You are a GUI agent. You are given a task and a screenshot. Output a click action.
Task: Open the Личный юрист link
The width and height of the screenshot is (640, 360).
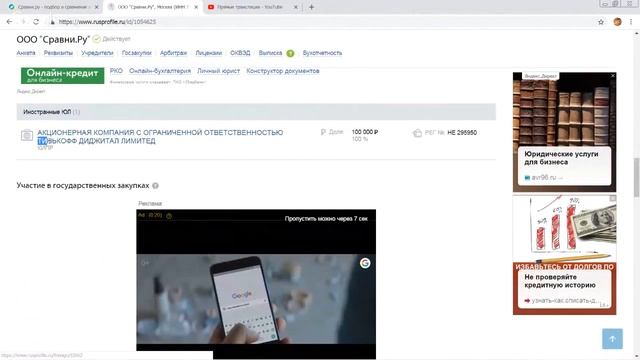[x=218, y=71]
